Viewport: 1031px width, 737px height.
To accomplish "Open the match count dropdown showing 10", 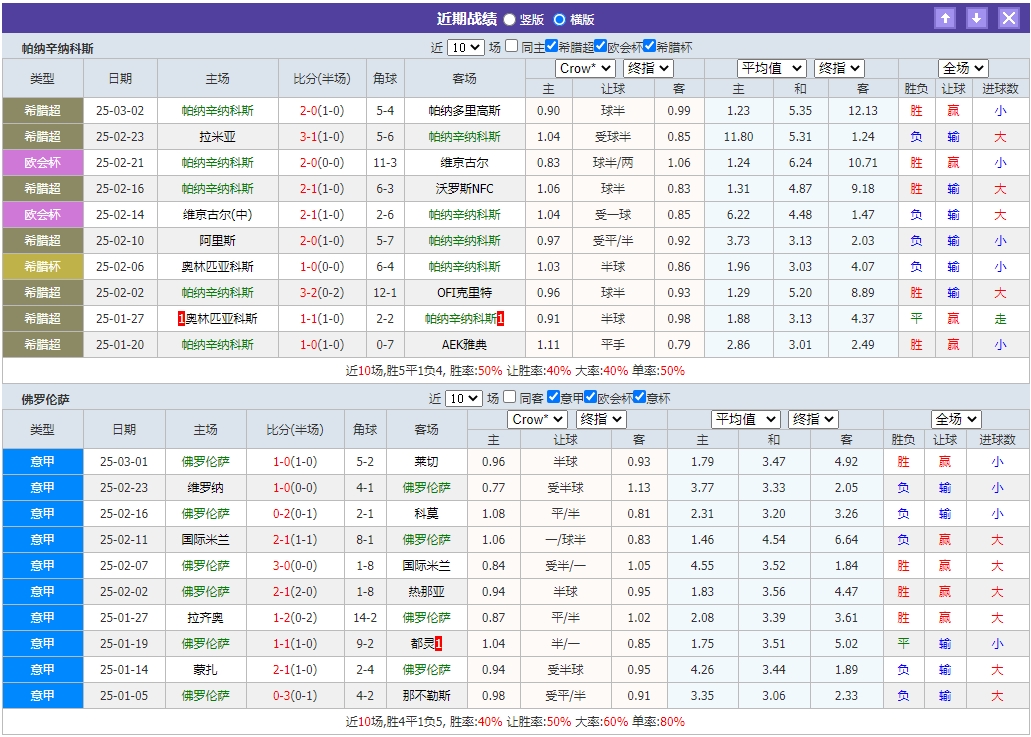I will pyautogui.click(x=467, y=45).
